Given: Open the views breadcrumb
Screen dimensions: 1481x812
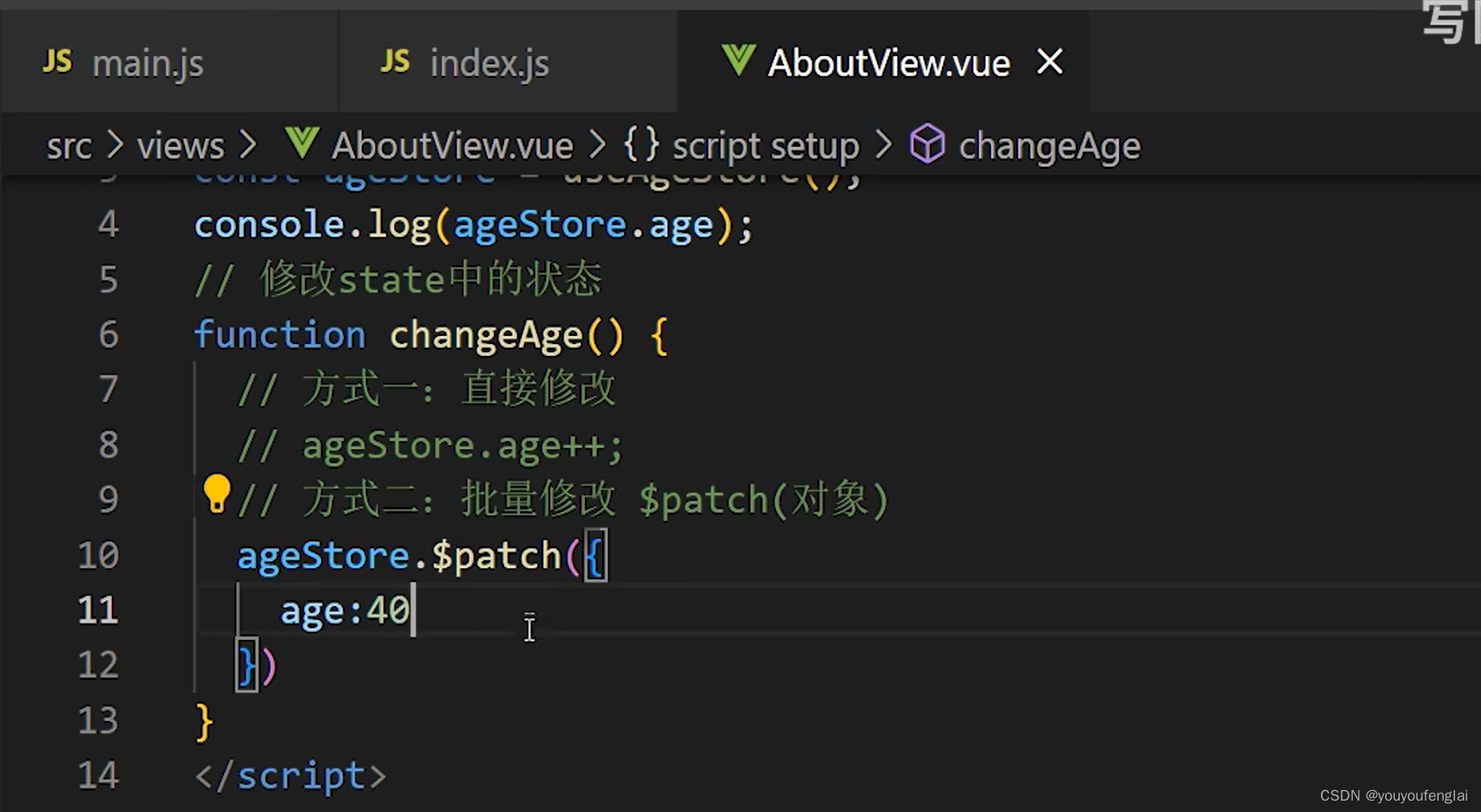Looking at the screenshot, I should pyautogui.click(x=180, y=146).
